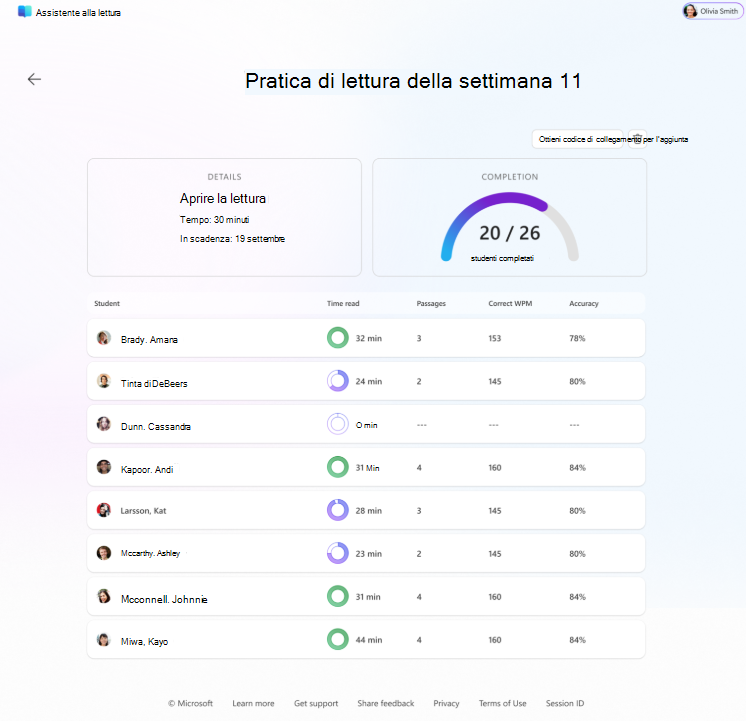
Task: Click Kapoor Andi's progress ring
Action: 338,467
